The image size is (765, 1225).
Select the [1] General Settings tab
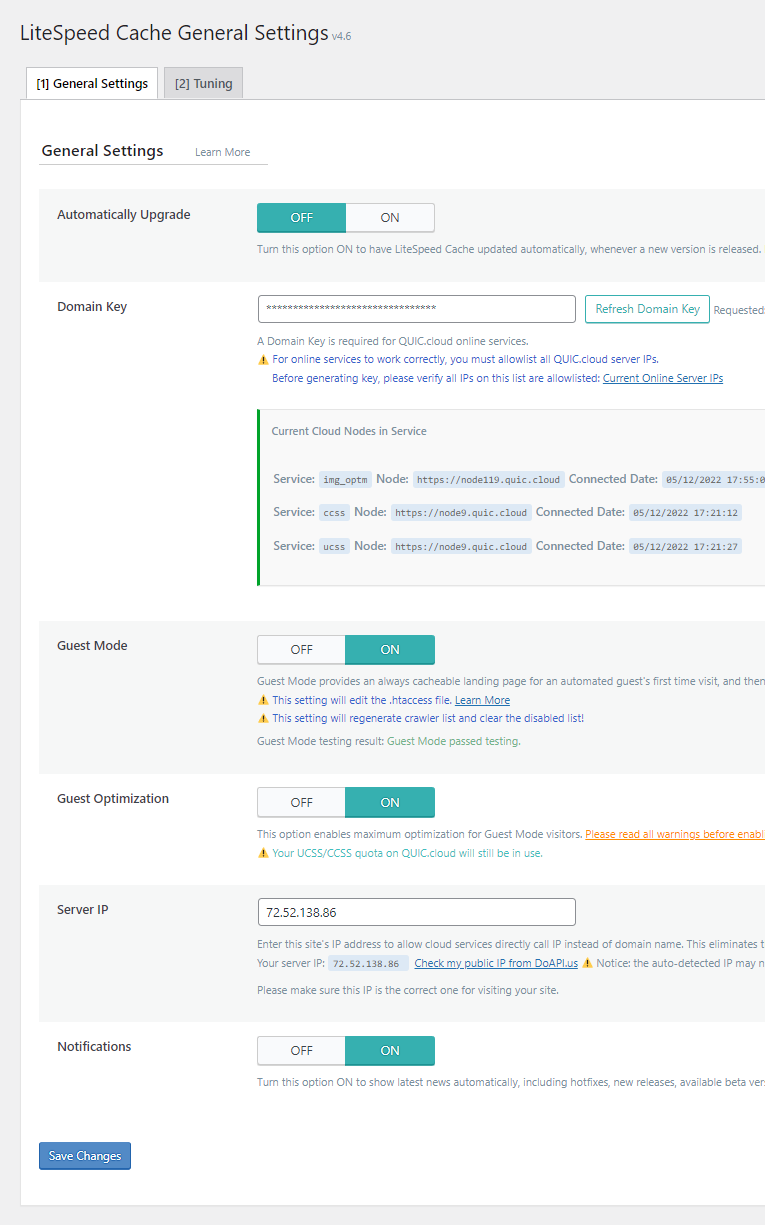pyautogui.click(x=92, y=84)
